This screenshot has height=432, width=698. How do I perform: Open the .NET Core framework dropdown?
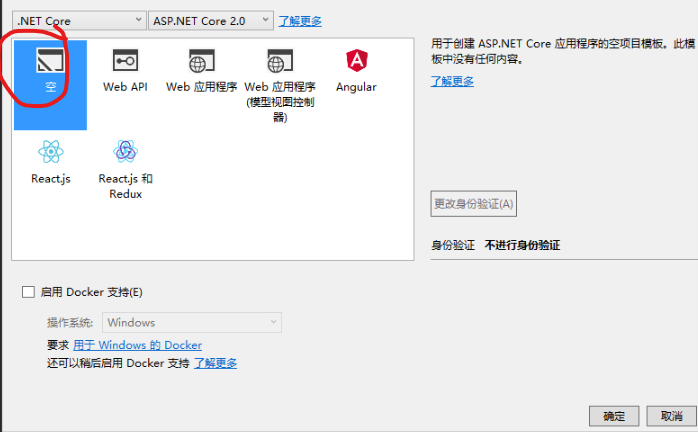coord(80,20)
